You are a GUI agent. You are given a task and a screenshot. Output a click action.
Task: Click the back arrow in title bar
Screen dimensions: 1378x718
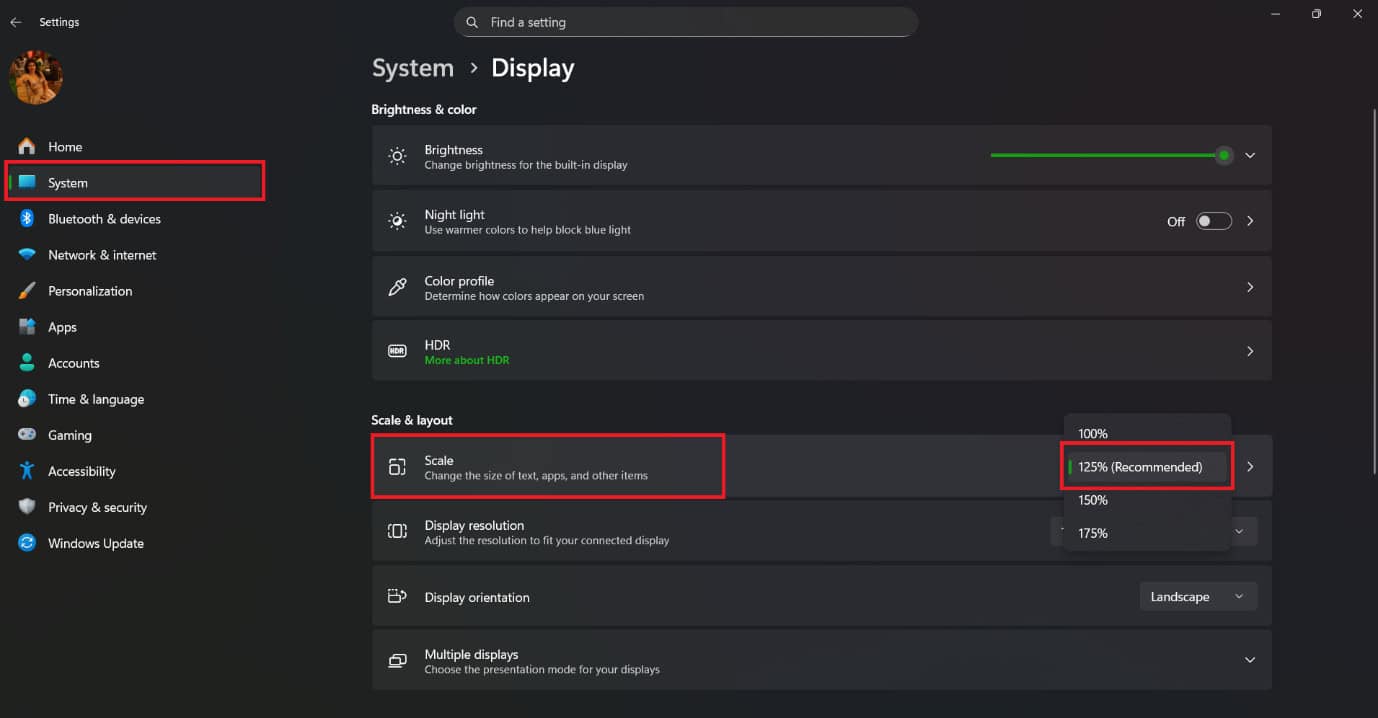tap(16, 22)
